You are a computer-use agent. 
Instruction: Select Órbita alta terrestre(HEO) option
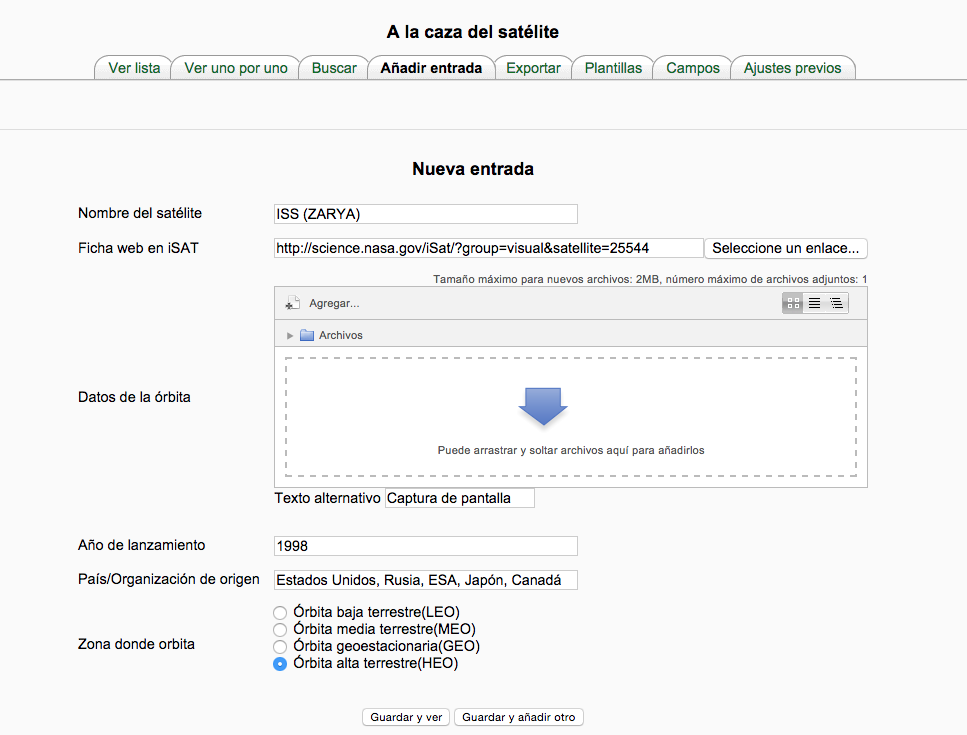tap(280, 664)
